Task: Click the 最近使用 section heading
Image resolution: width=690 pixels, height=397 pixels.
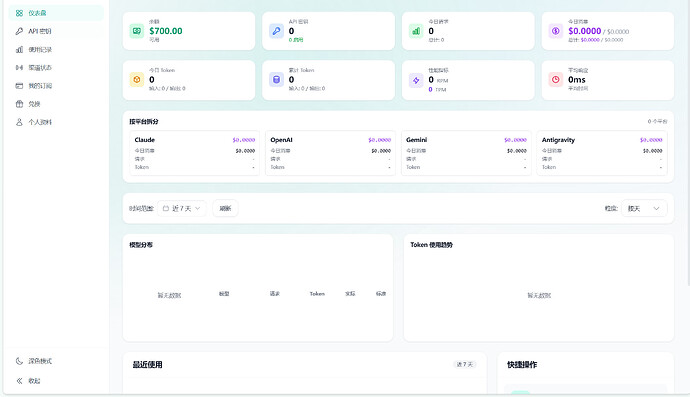Action: click(x=147, y=364)
